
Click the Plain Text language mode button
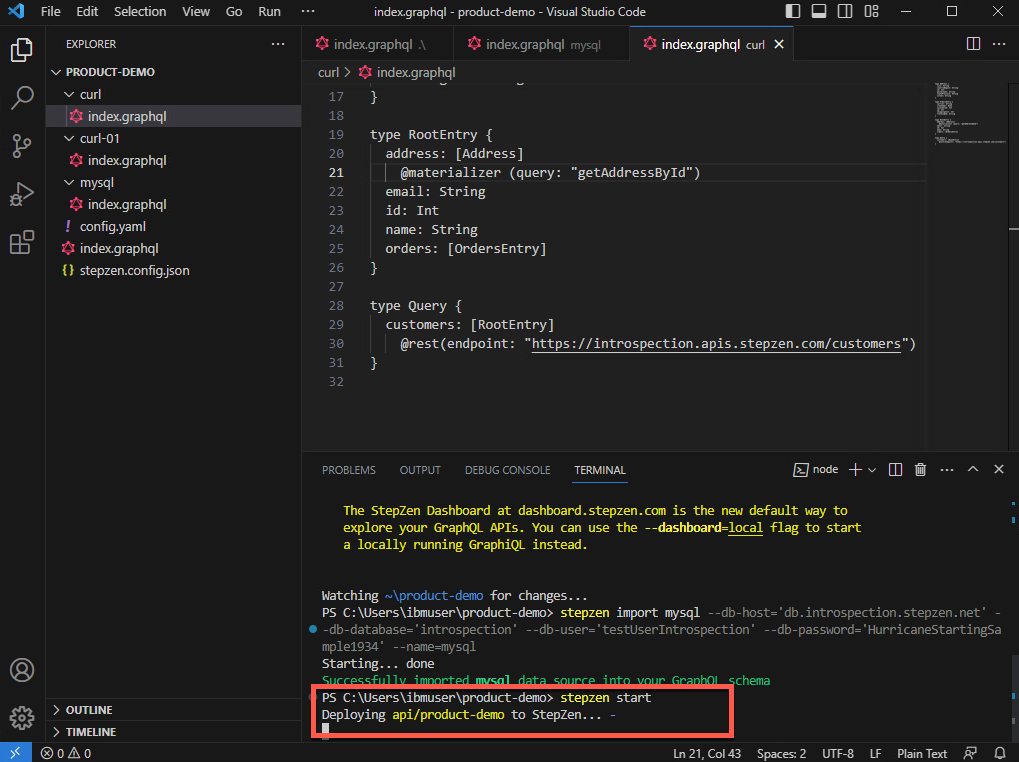click(x=922, y=753)
